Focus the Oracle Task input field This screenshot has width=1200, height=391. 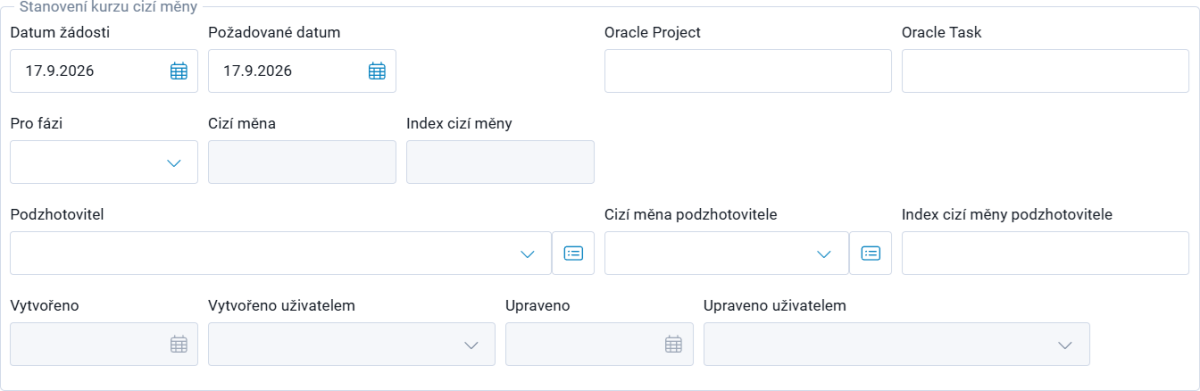(x=1045, y=71)
